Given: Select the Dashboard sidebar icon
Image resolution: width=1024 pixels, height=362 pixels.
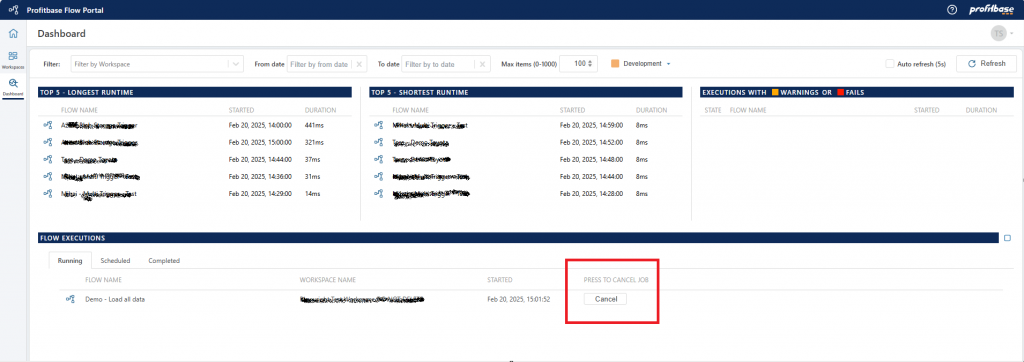Looking at the screenshot, I should [x=13, y=86].
